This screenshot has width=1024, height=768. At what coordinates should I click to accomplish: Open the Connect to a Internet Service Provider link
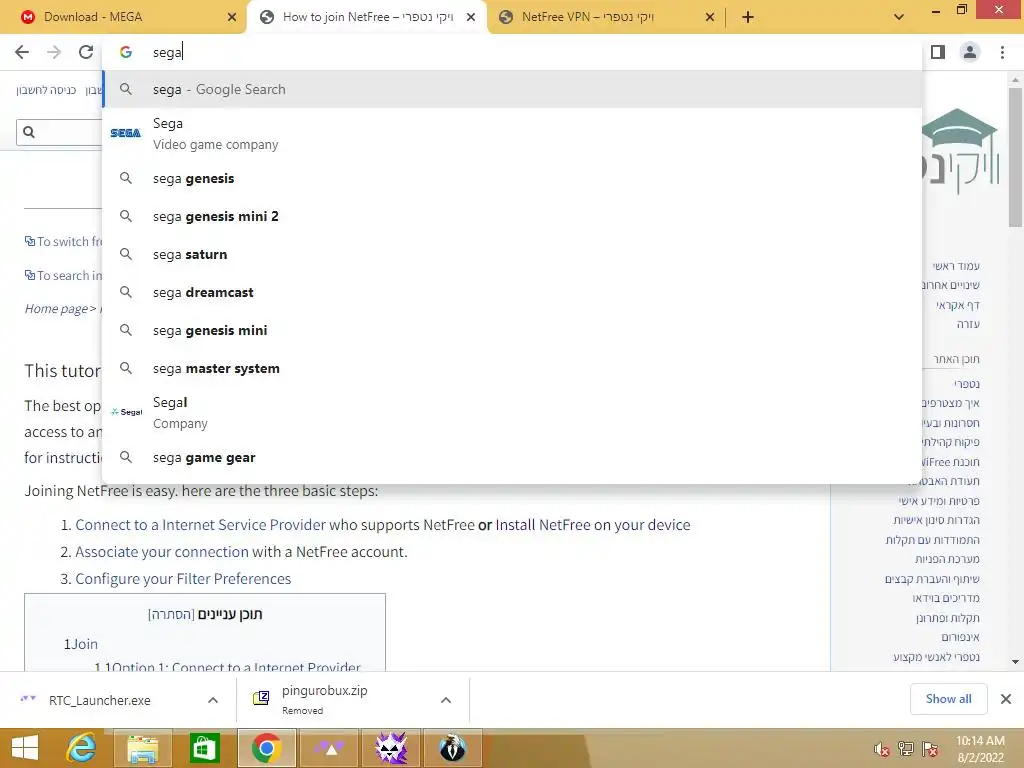click(x=200, y=525)
